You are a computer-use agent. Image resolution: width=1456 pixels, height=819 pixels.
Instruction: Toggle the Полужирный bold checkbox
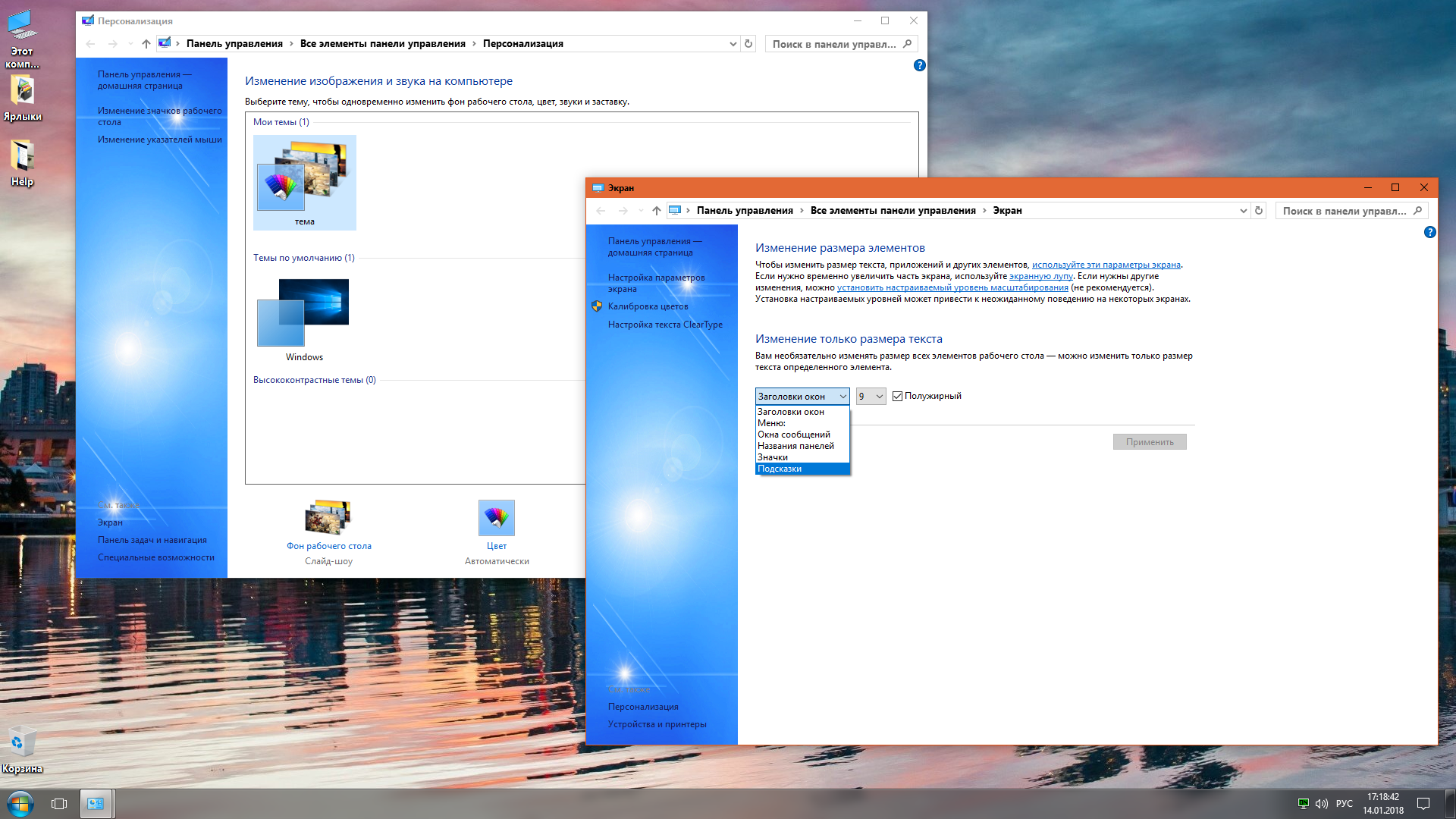898,396
